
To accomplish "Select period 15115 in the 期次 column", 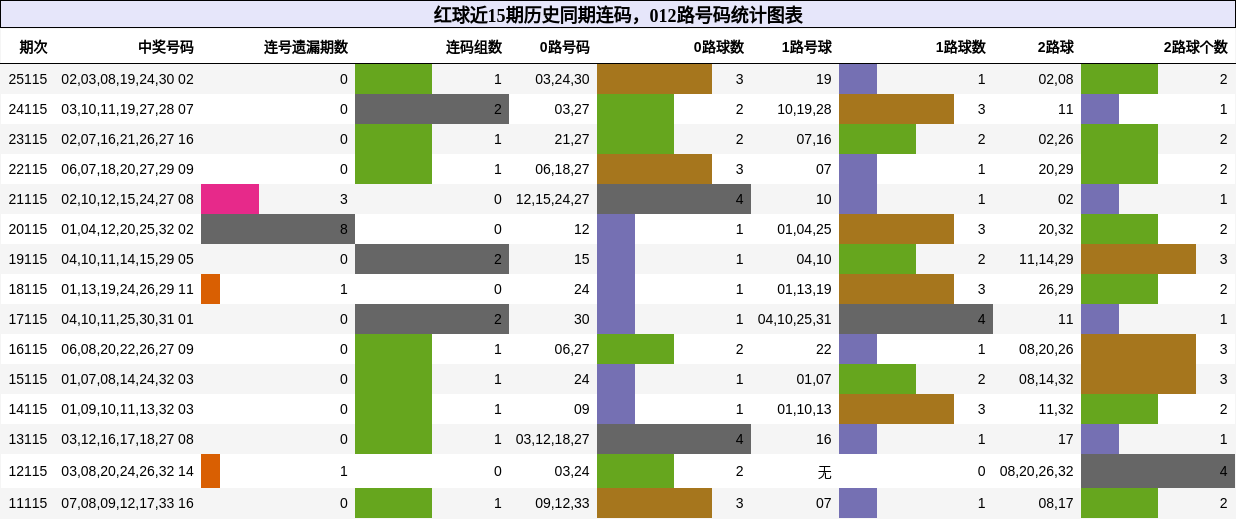I will click(x=28, y=379).
